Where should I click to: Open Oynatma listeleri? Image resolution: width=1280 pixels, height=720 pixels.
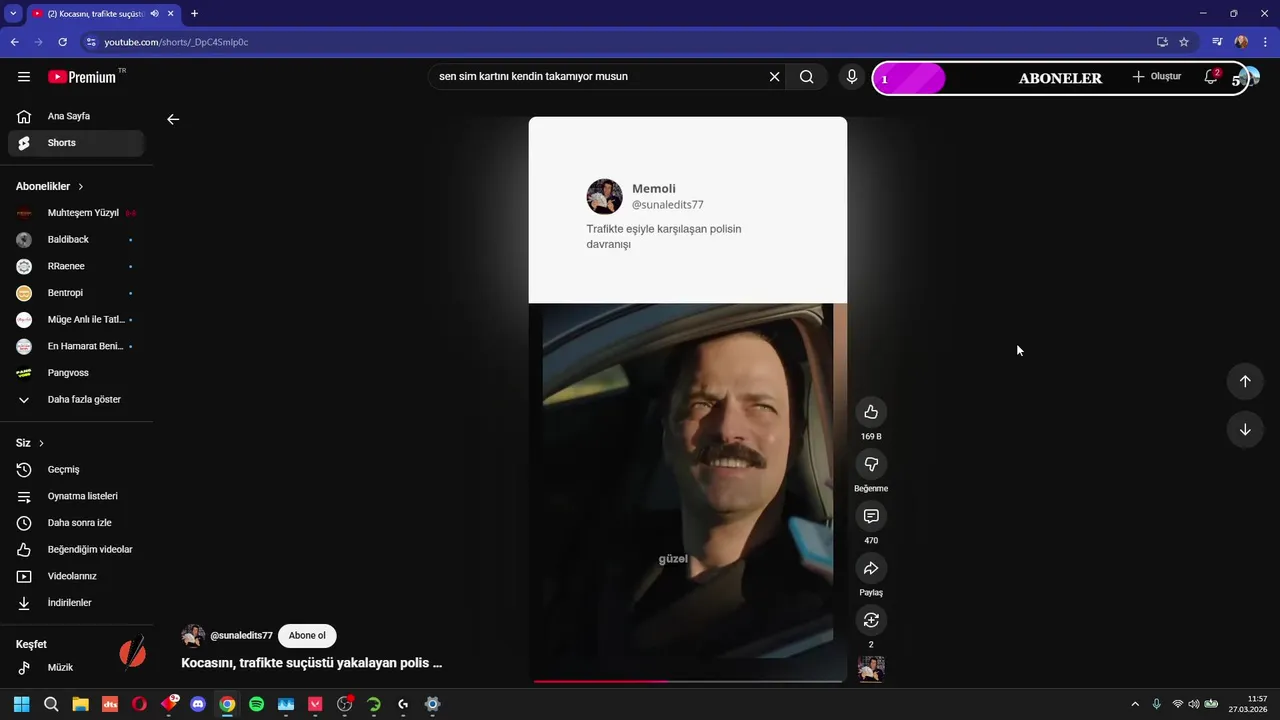76,496
